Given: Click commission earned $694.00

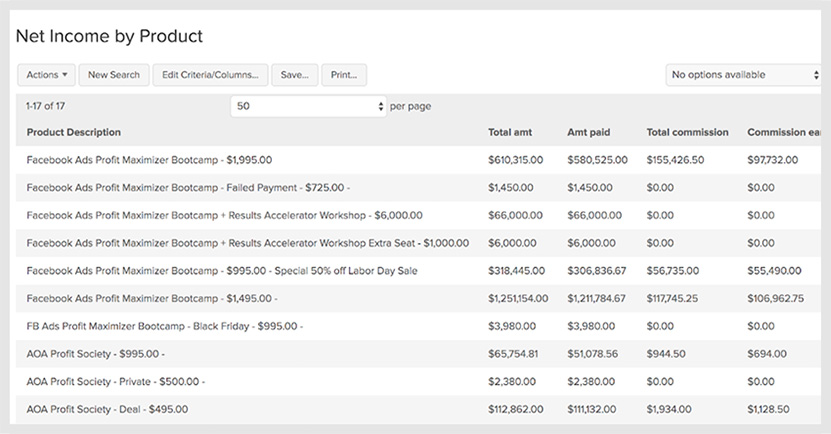Looking at the screenshot, I should (767, 354).
